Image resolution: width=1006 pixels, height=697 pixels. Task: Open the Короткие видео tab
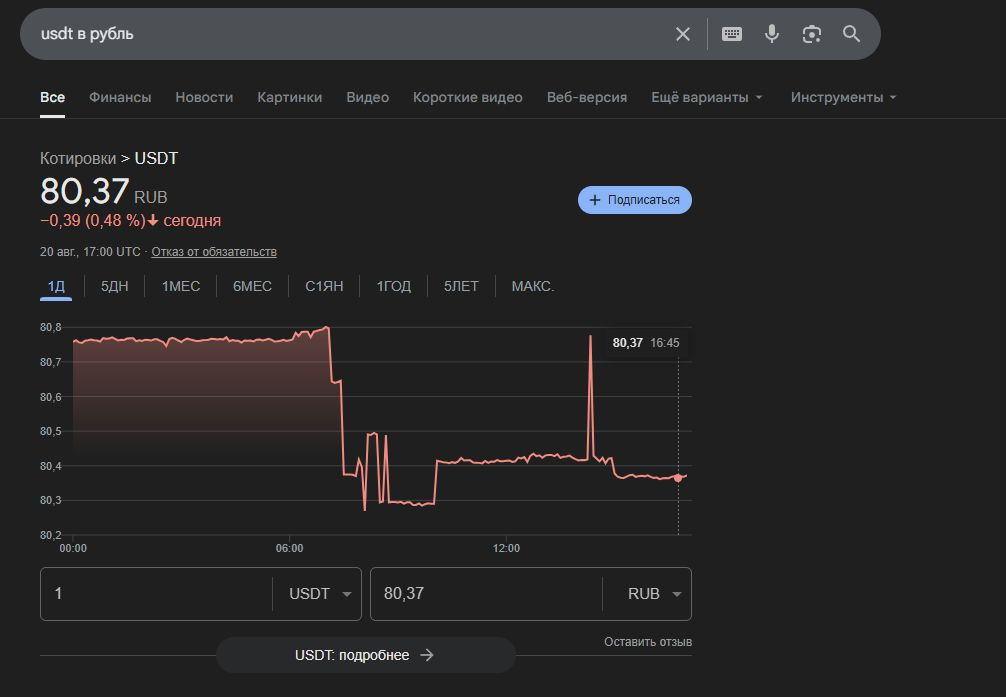468,98
